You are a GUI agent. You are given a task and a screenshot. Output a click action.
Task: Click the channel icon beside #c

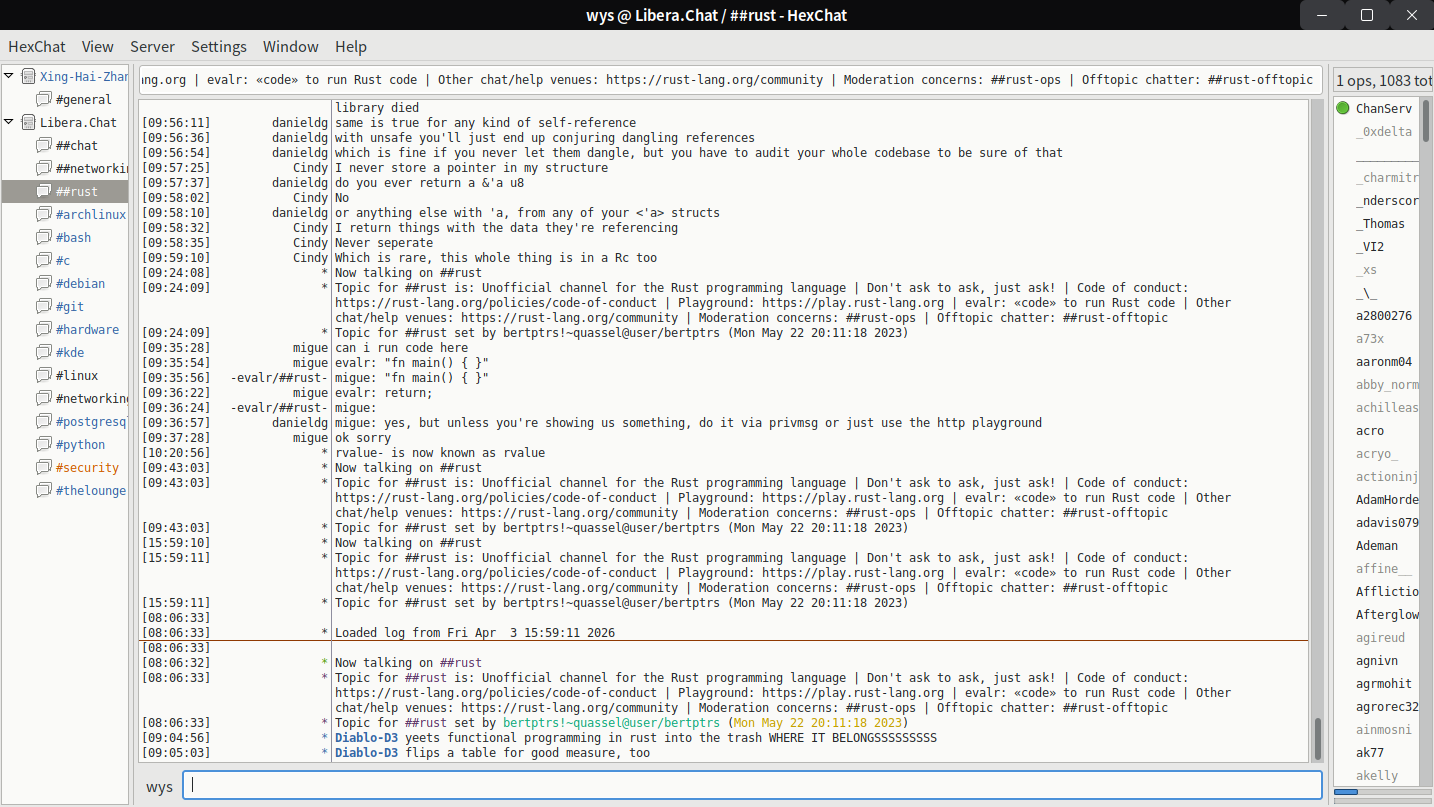[x=44, y=260]
